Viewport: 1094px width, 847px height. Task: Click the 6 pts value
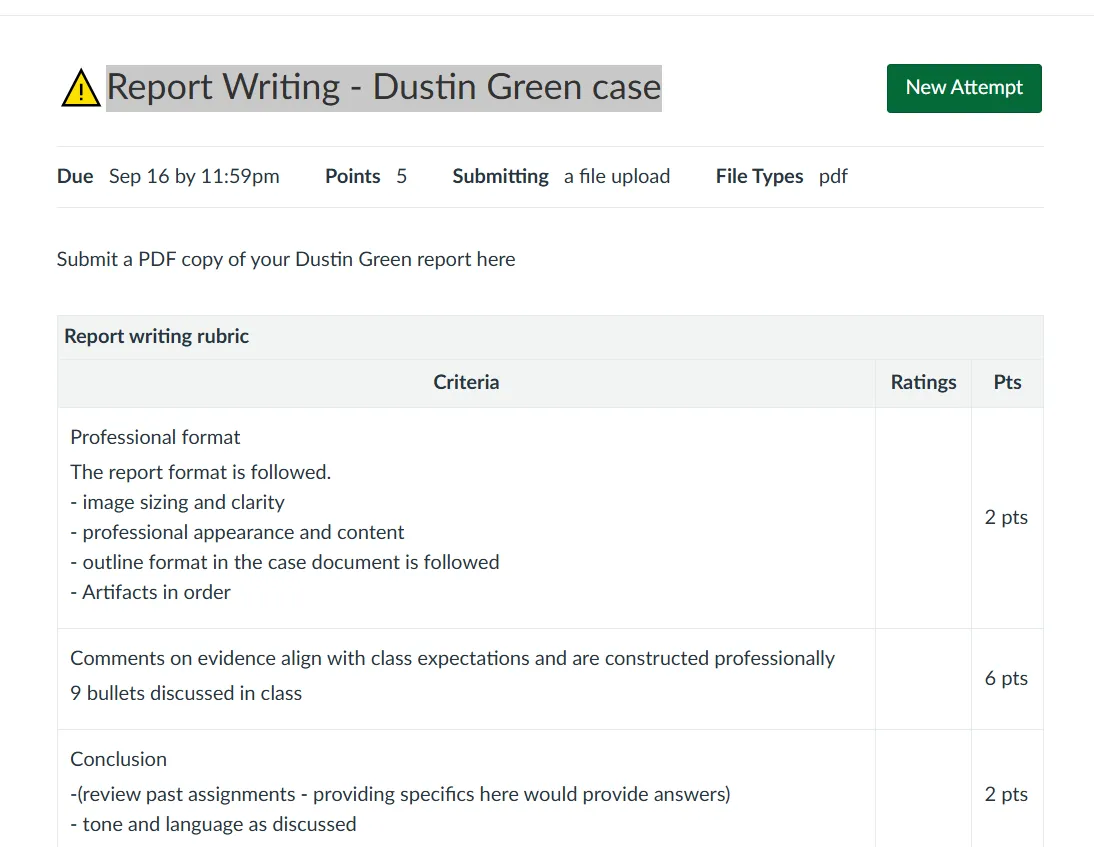point(1006,679)
